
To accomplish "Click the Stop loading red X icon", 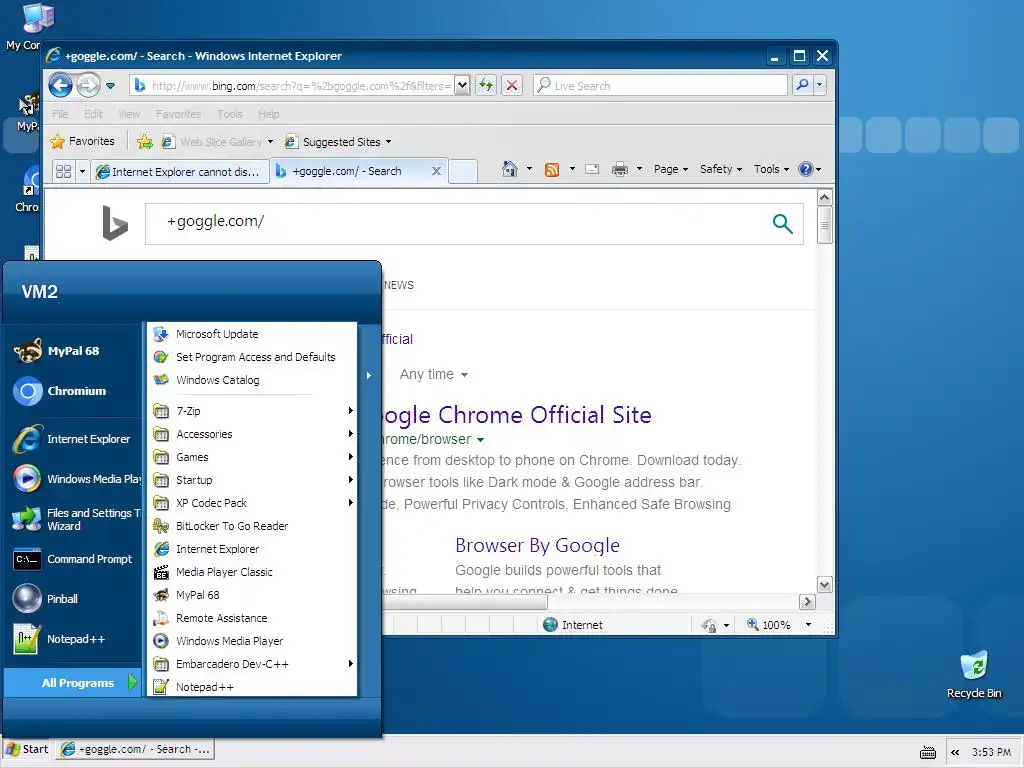I will click(x=512, y=85).
